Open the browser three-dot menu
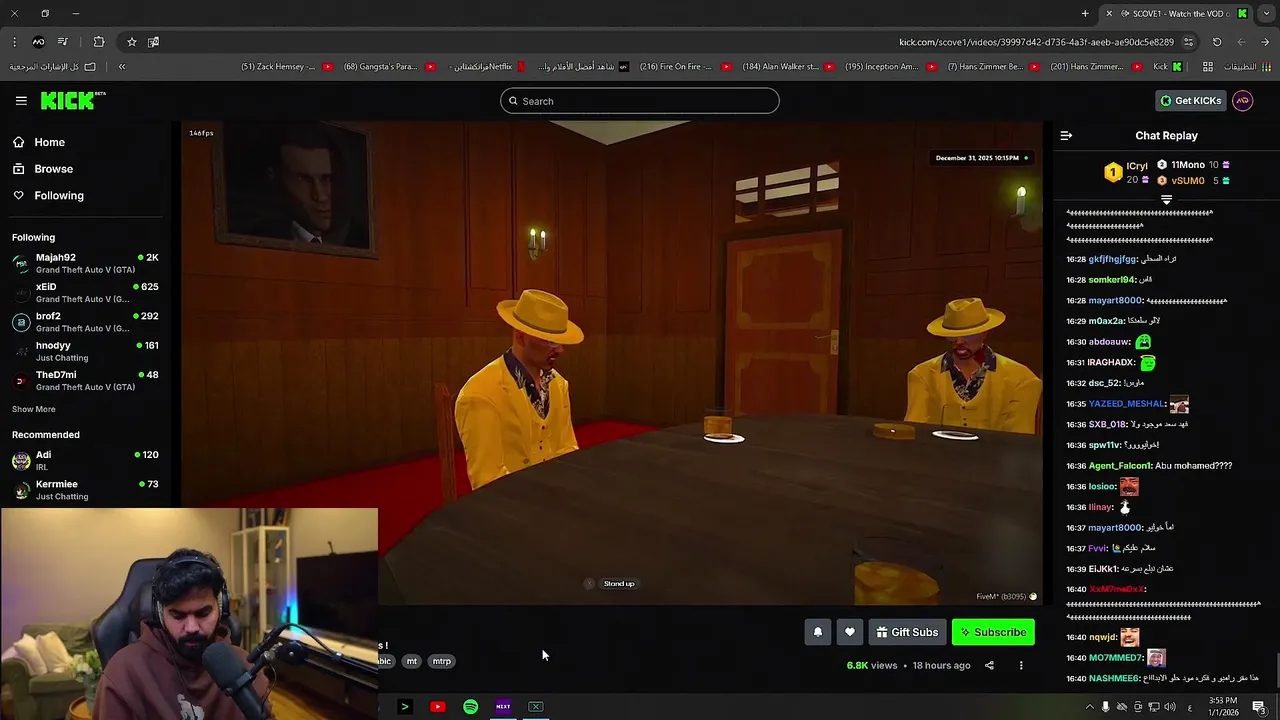1280x720 pixels. click(14, 42)
